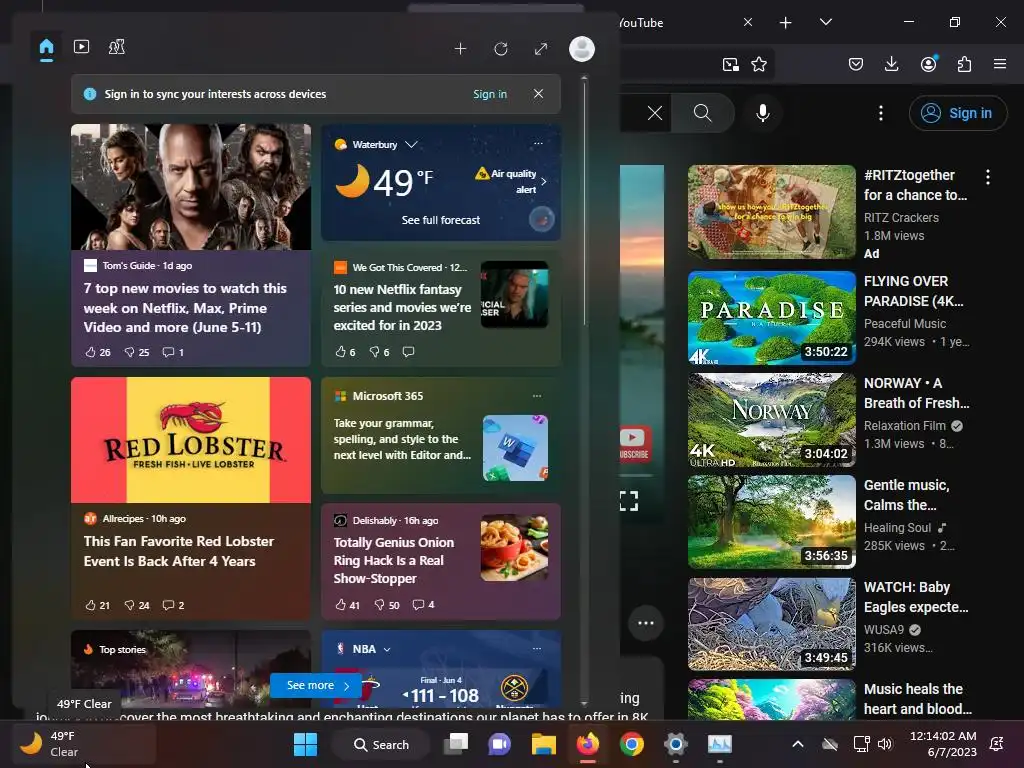Open Firefox extensions menu
1024x768 pixels.
(964, 64)
